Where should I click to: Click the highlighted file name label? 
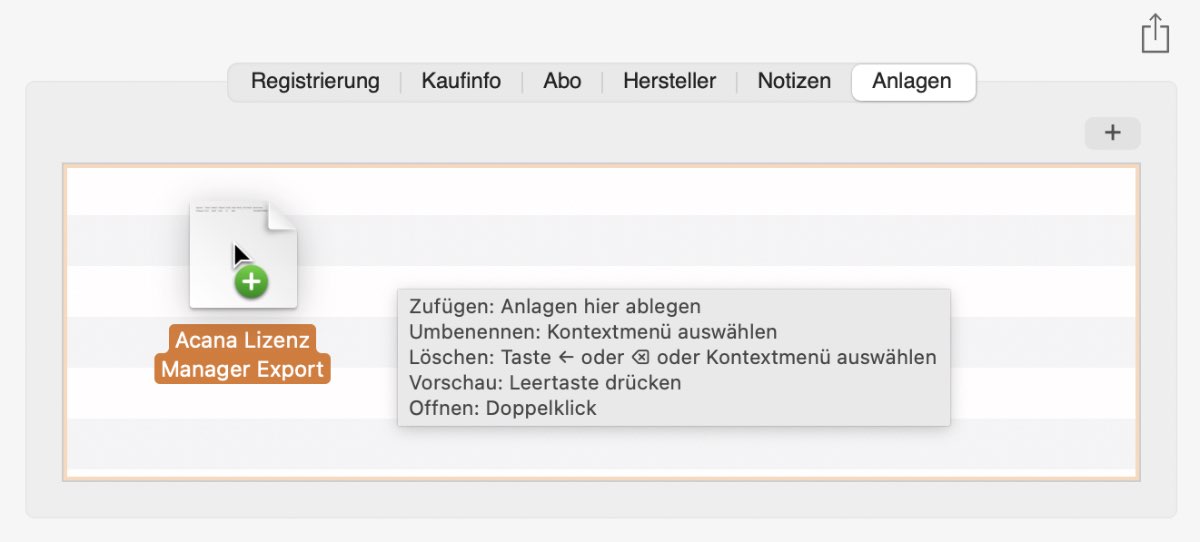(x=243, y=355)
